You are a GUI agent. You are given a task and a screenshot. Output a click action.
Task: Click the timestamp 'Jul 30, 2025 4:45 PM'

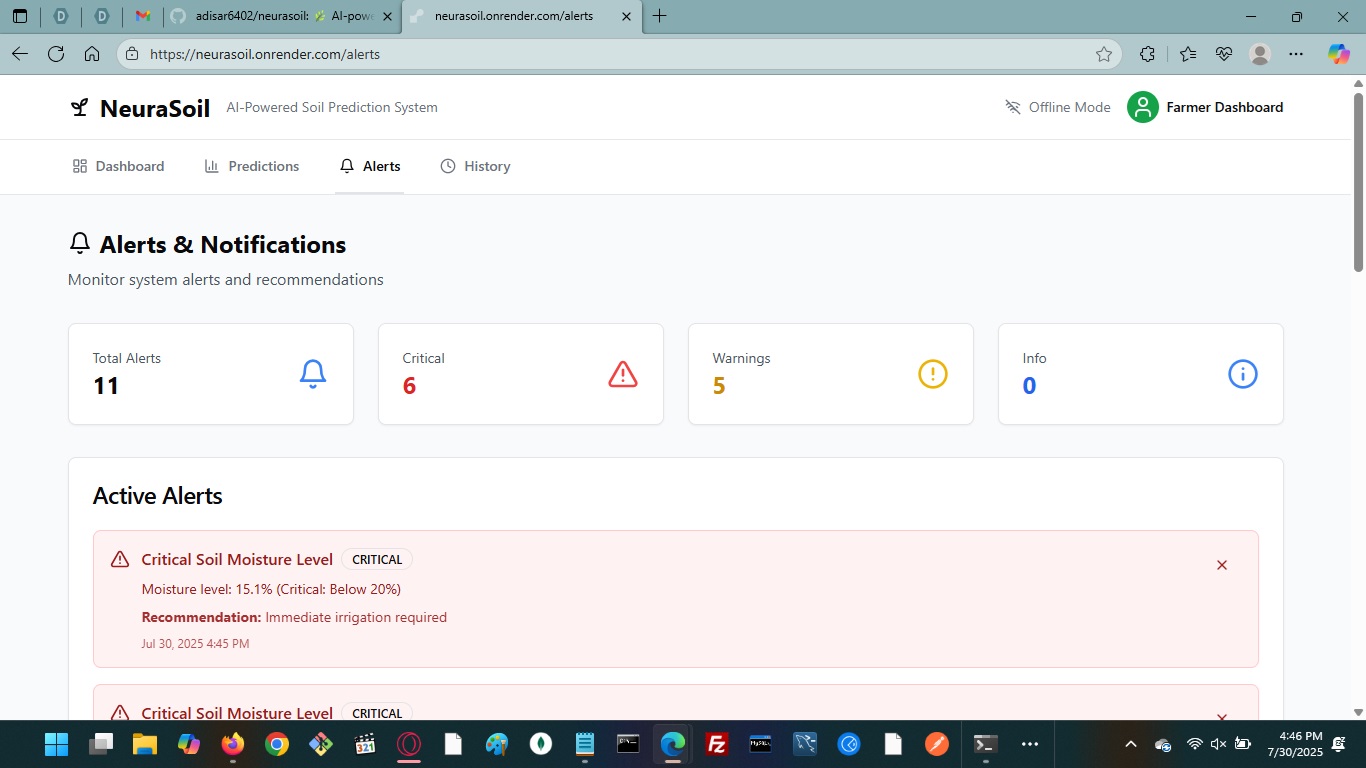pyautogui.click(x=196, y=643)
